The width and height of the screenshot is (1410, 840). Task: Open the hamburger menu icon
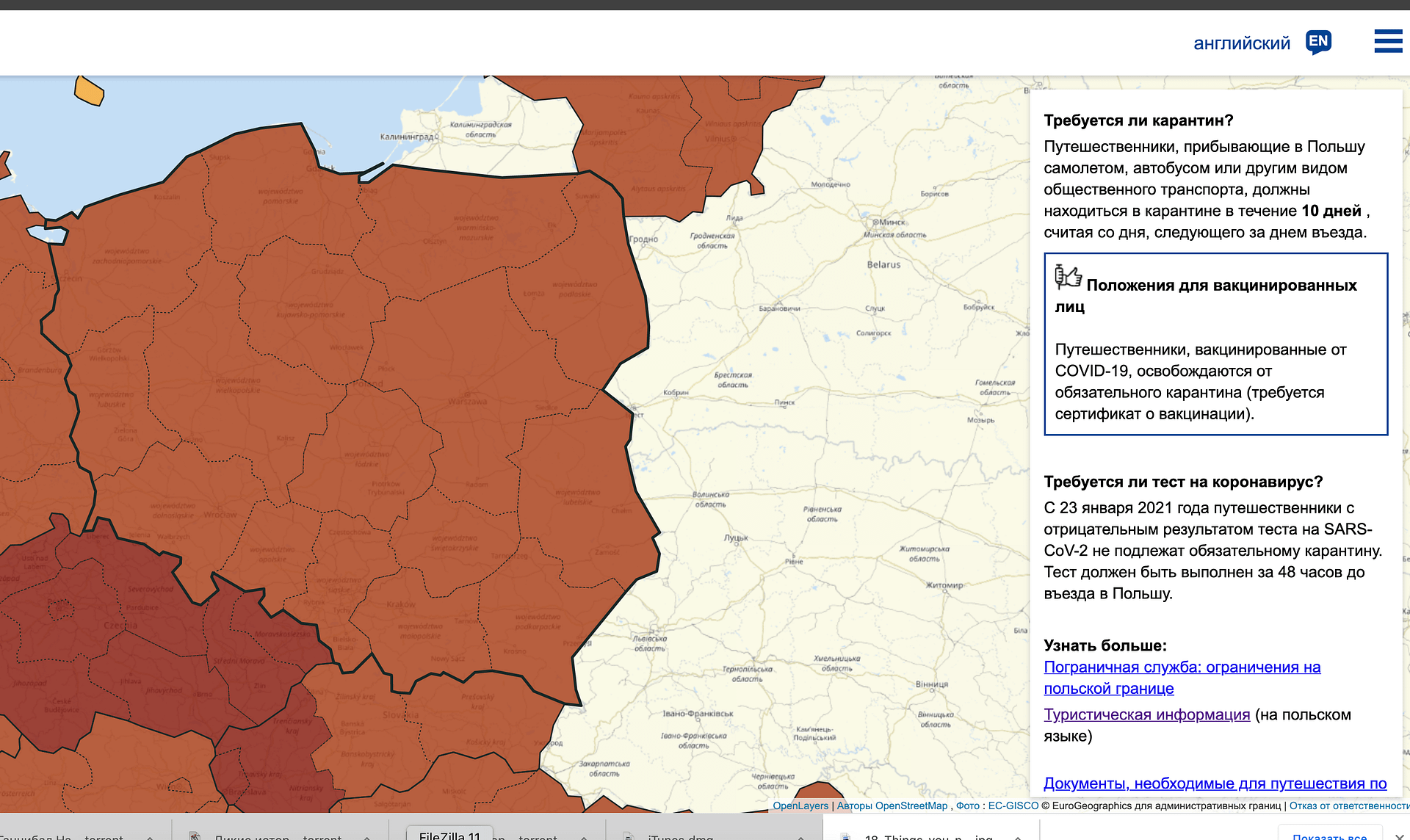coord(1388,41)
